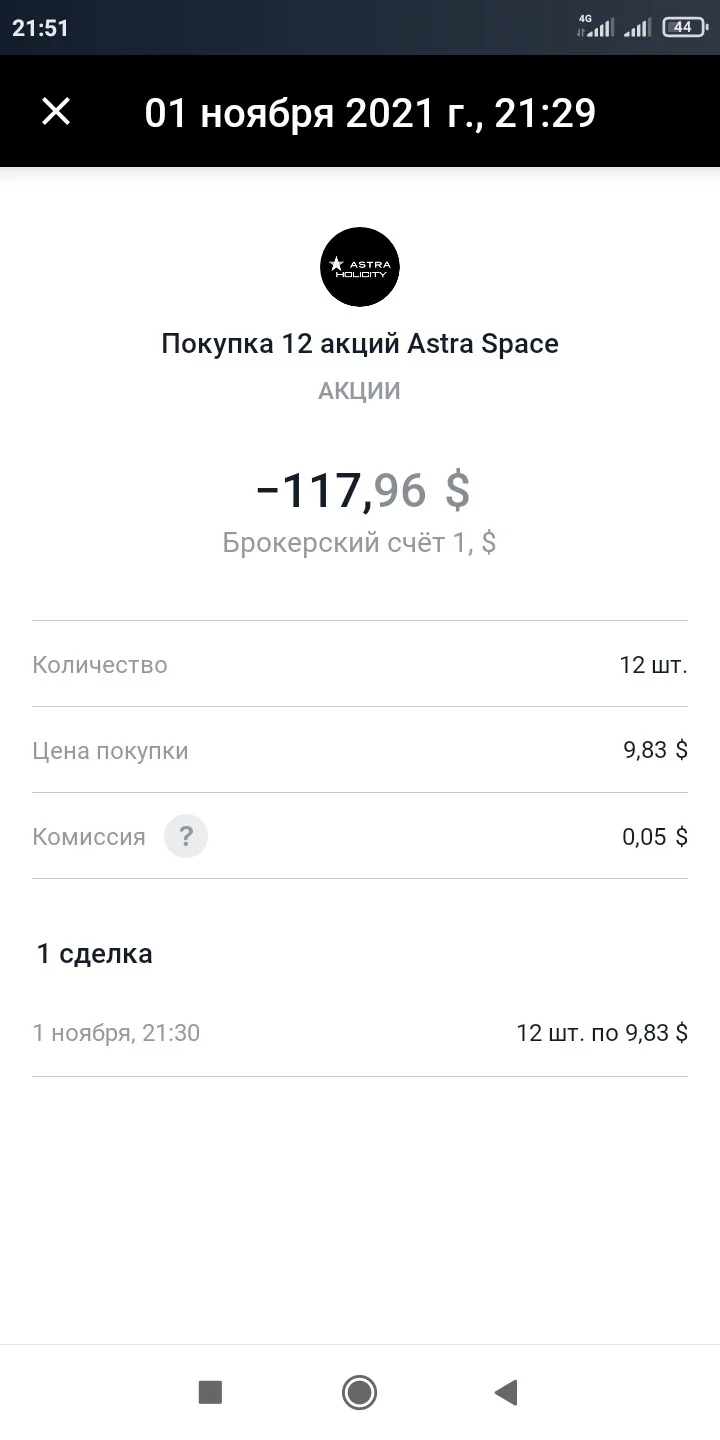Tap the Astra Space company logo
The width and height of the screenshot is (720, 1440).
click(360, 266)
